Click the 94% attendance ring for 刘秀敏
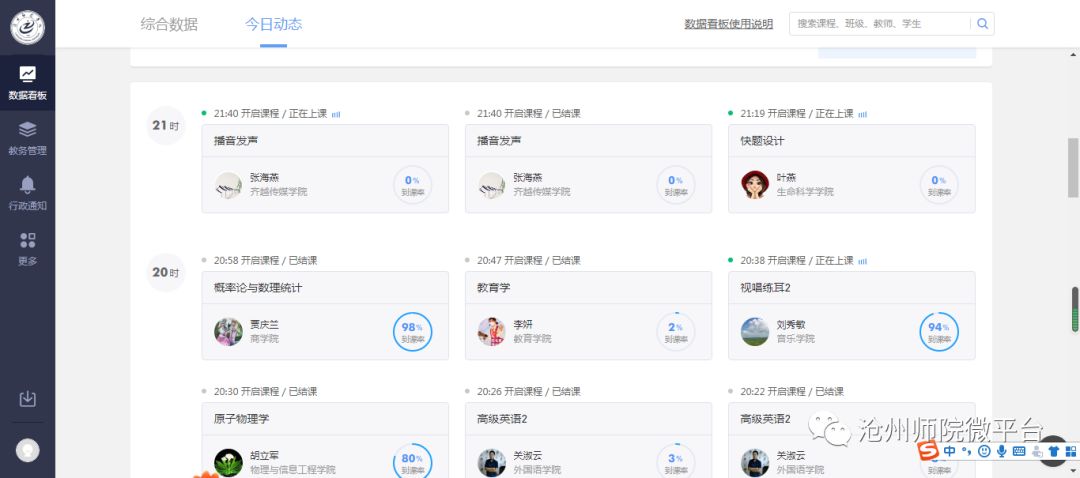 click(x=938, y=332)
